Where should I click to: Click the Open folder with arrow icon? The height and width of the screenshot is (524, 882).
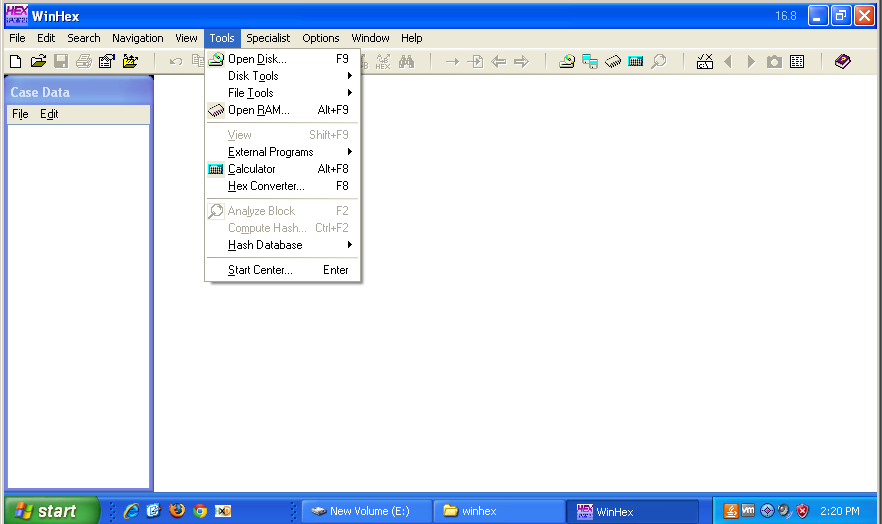pyautogui.click(x=130, y=61)
